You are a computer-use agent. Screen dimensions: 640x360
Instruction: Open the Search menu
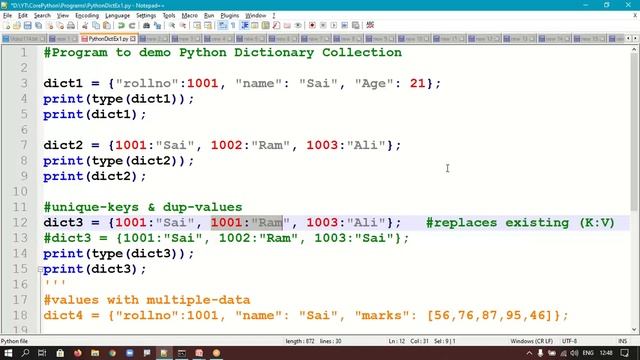point(42,16)
